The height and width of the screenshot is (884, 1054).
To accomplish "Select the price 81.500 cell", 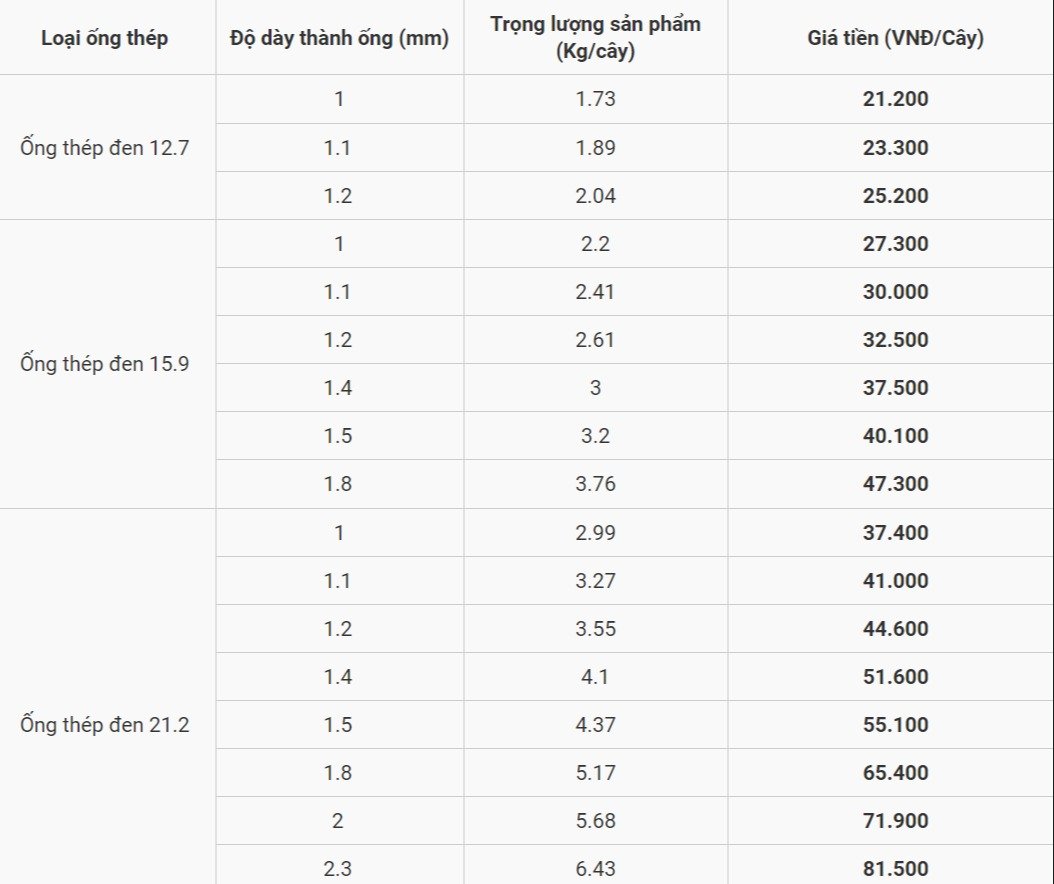I will click(x=895, y=866).
